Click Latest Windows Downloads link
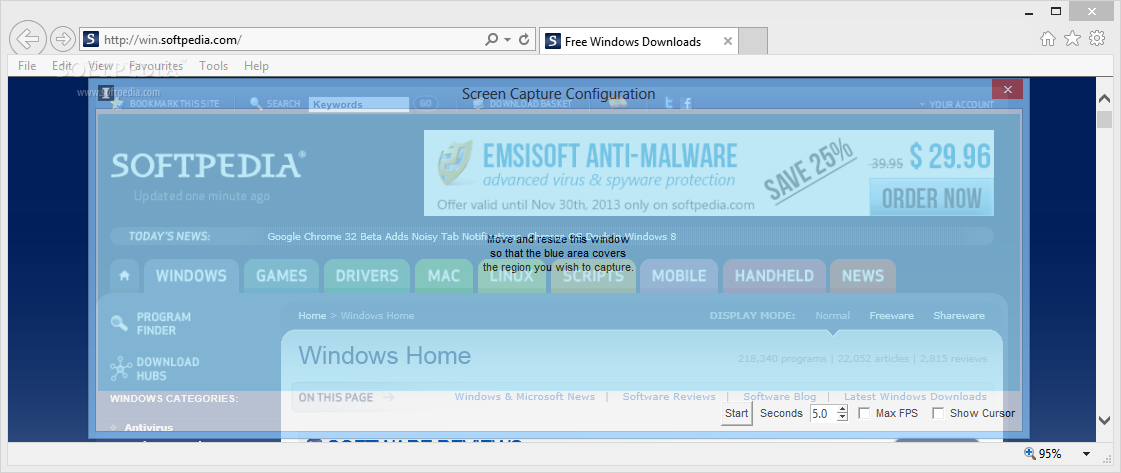The height and width of the screenshot is (473, 1121). [915, 397]
